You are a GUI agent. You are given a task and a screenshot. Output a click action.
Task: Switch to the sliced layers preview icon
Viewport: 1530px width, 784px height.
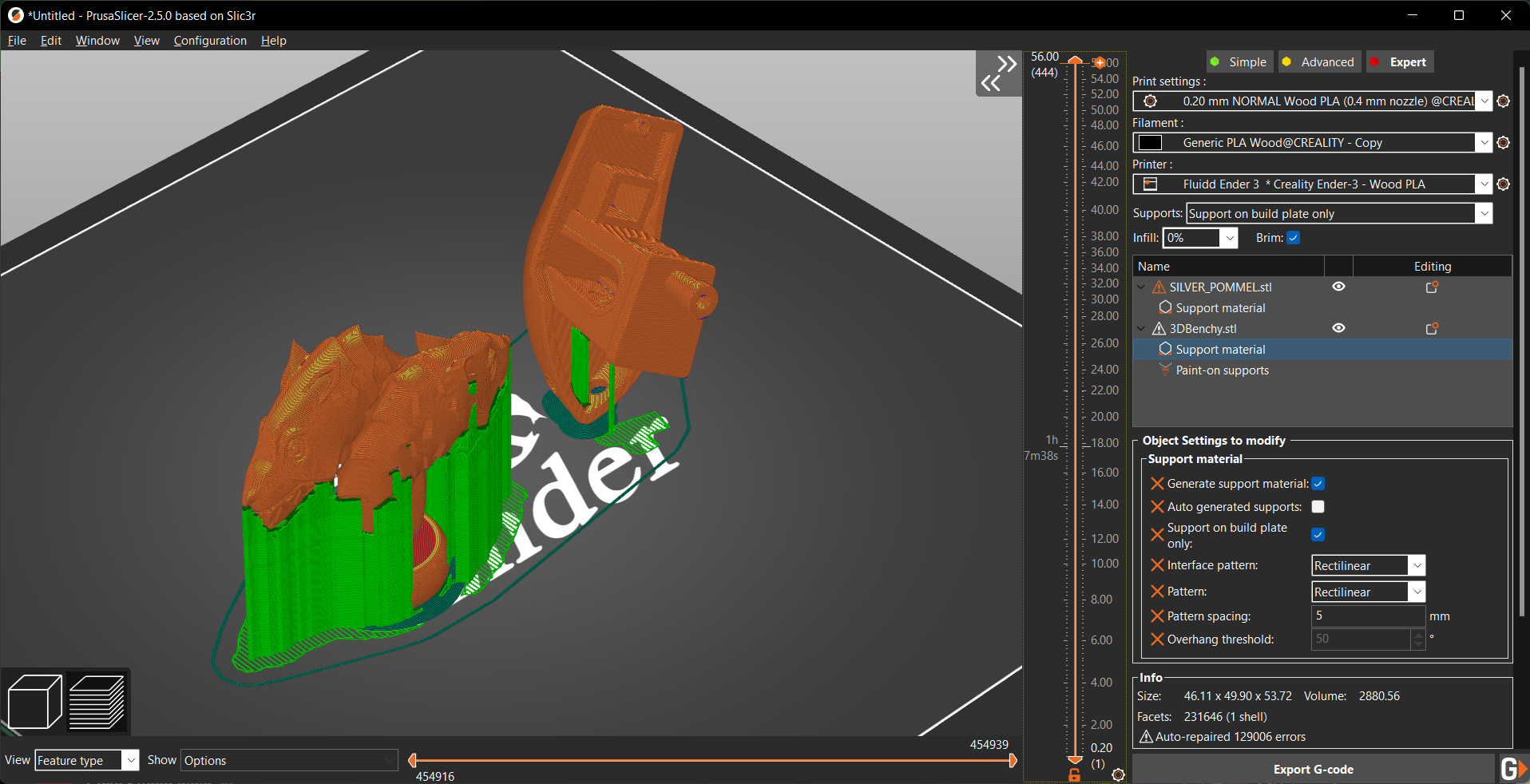pos(97,702)
